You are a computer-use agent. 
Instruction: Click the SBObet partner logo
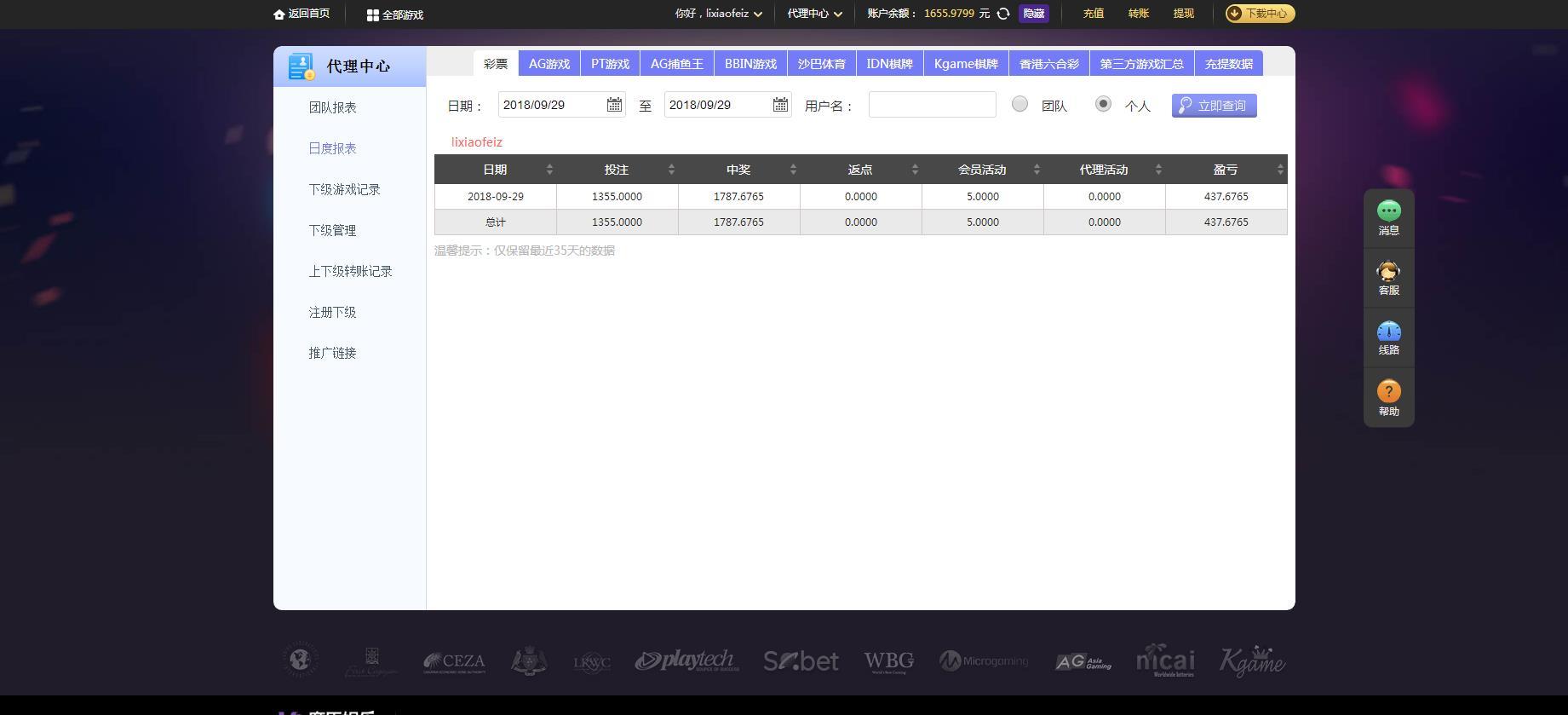coord(801,660)
